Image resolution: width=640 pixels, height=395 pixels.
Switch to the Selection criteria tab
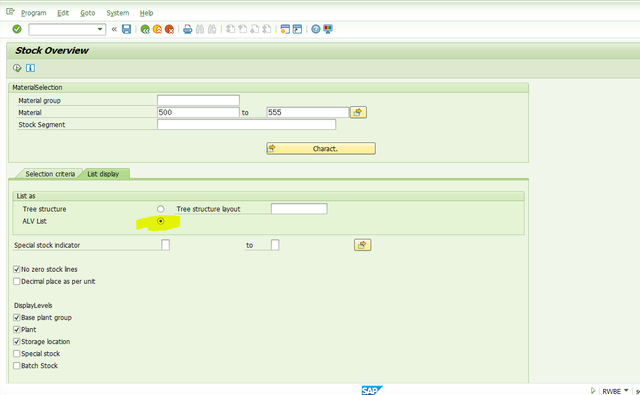point(50,174)
